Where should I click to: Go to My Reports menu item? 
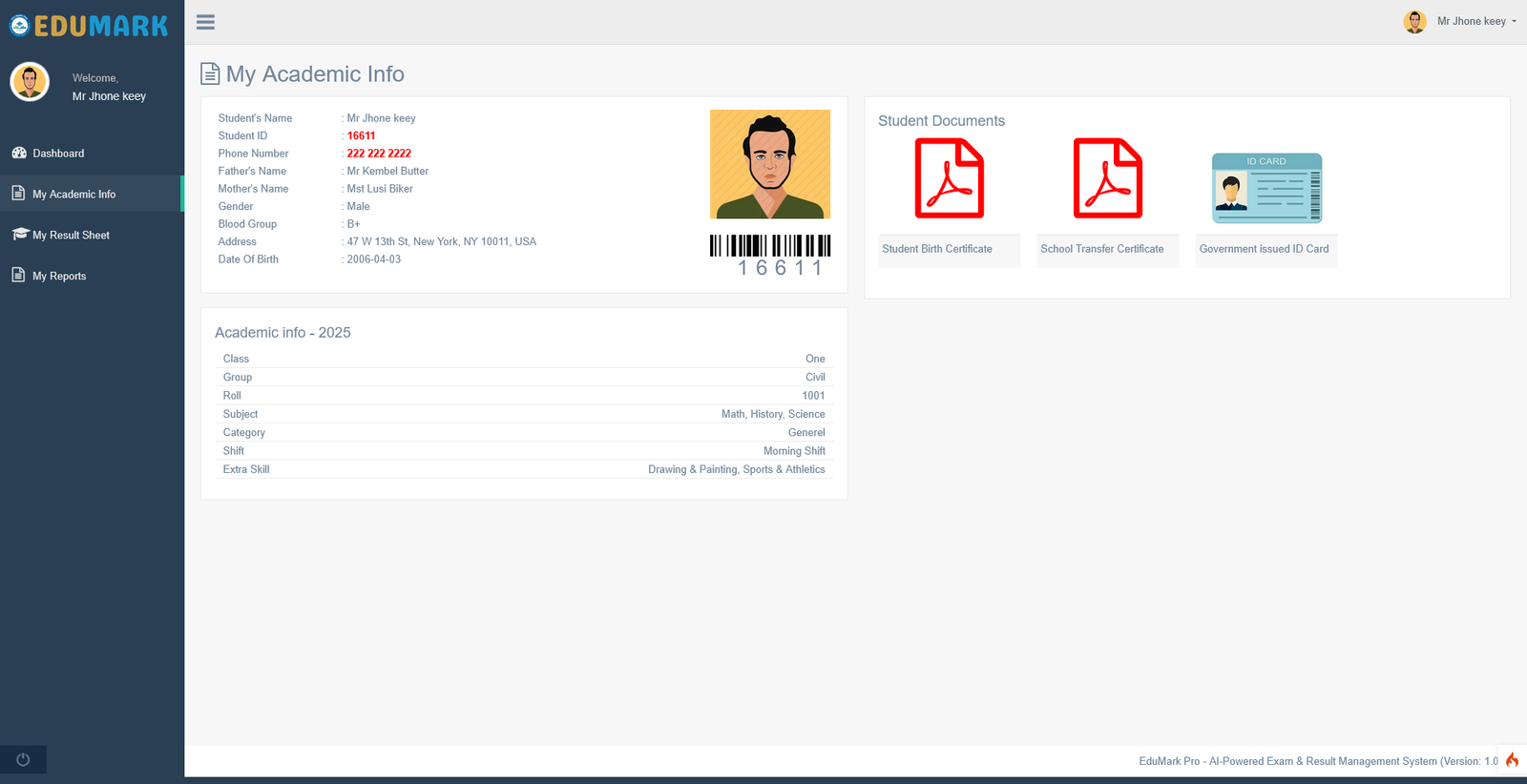click(92, 276)
